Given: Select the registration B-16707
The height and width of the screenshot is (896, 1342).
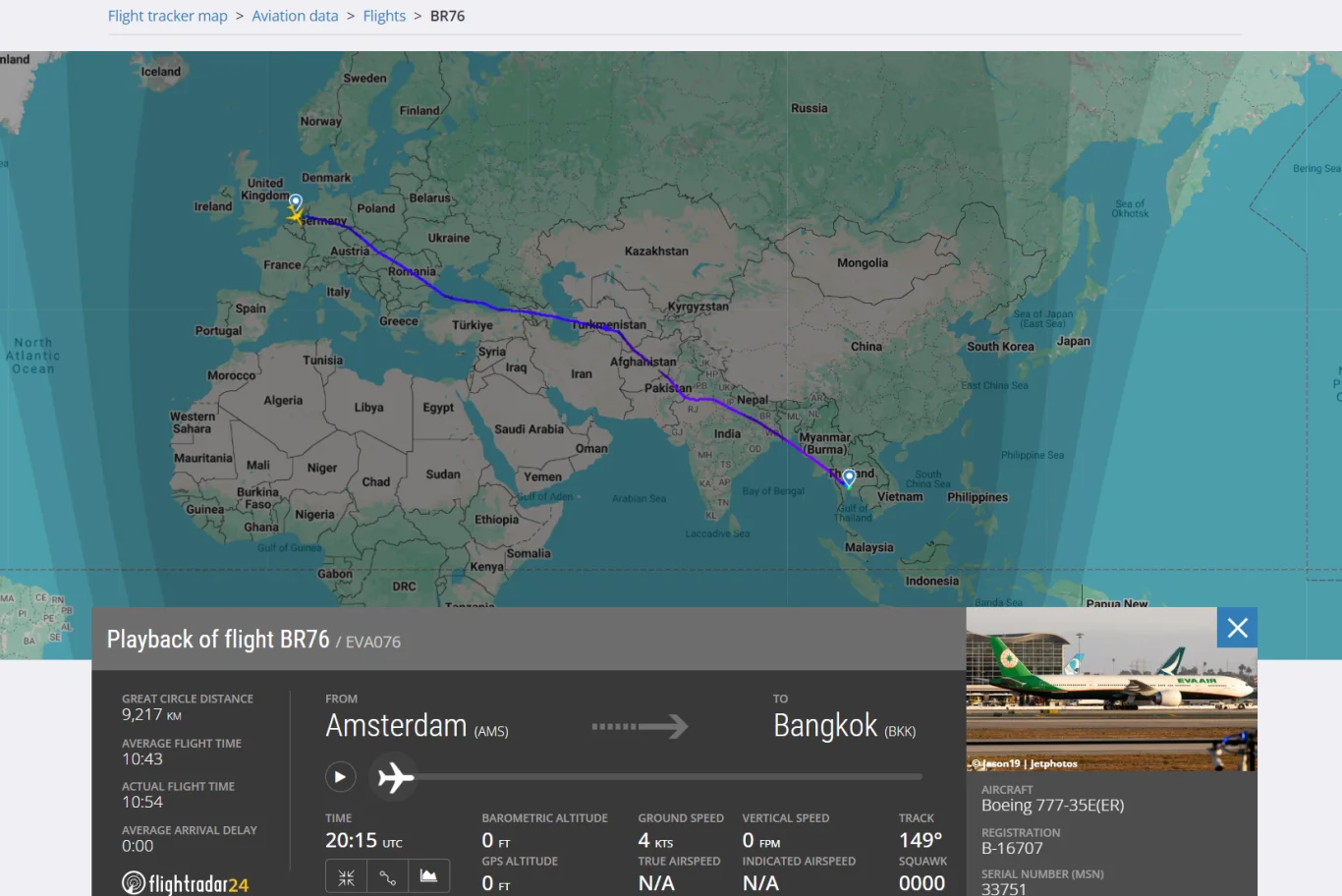Looking at the screenshot, I should (x=1012, y=848).
